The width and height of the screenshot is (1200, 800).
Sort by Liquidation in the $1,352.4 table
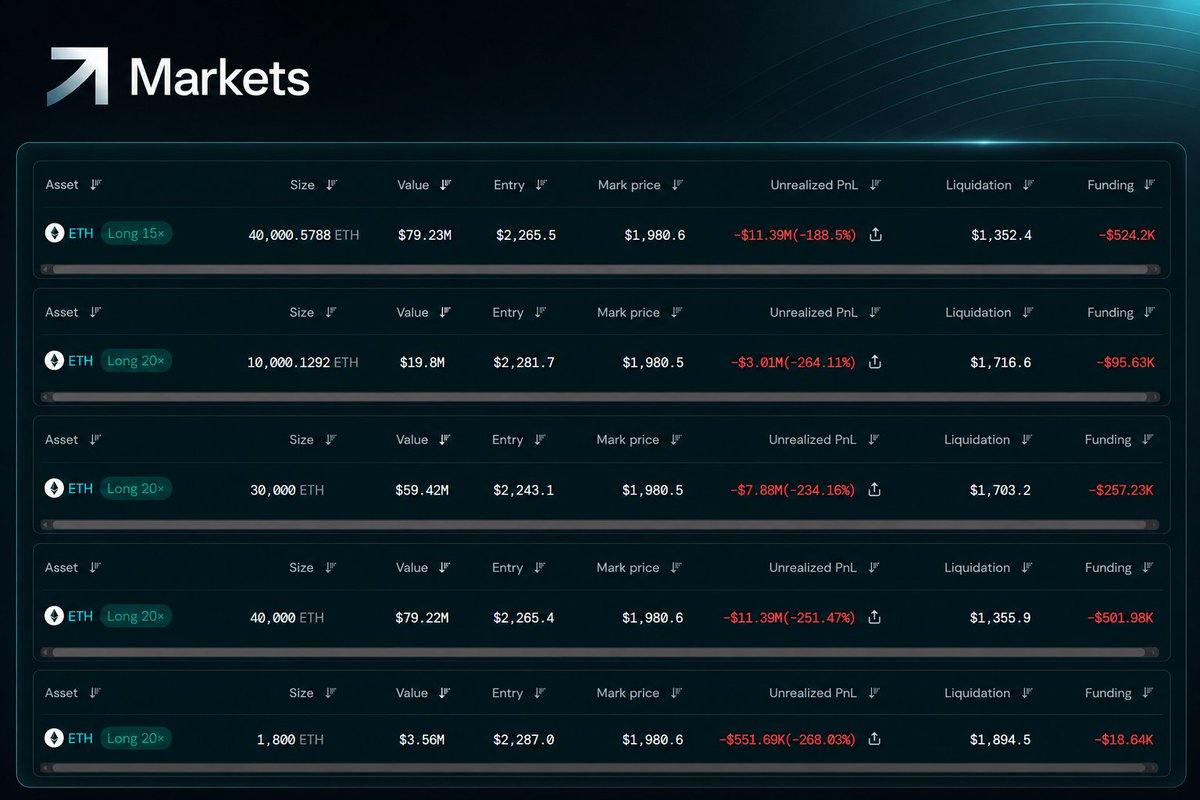1028,185
